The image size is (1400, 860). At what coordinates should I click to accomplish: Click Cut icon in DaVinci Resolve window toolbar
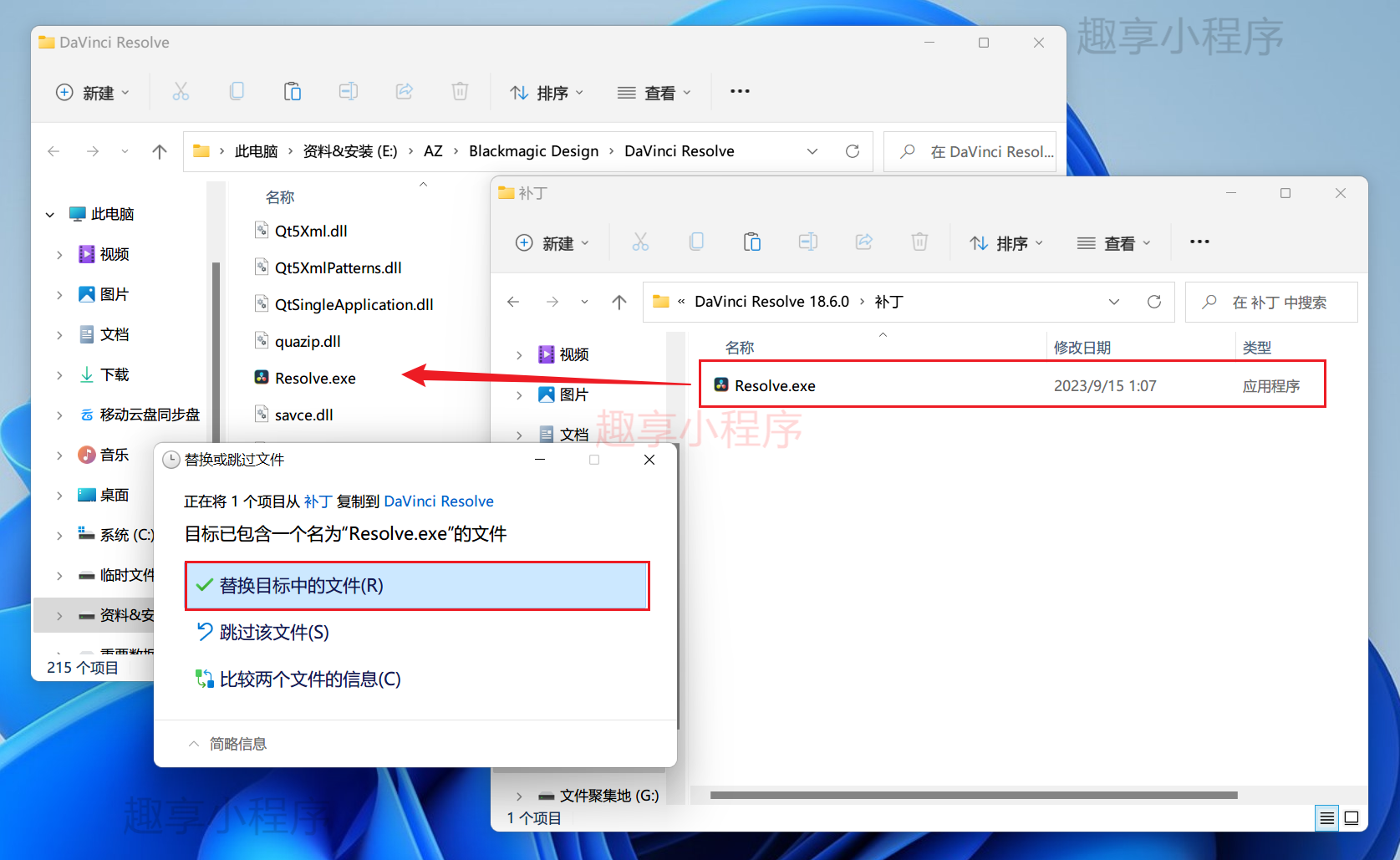181,92
